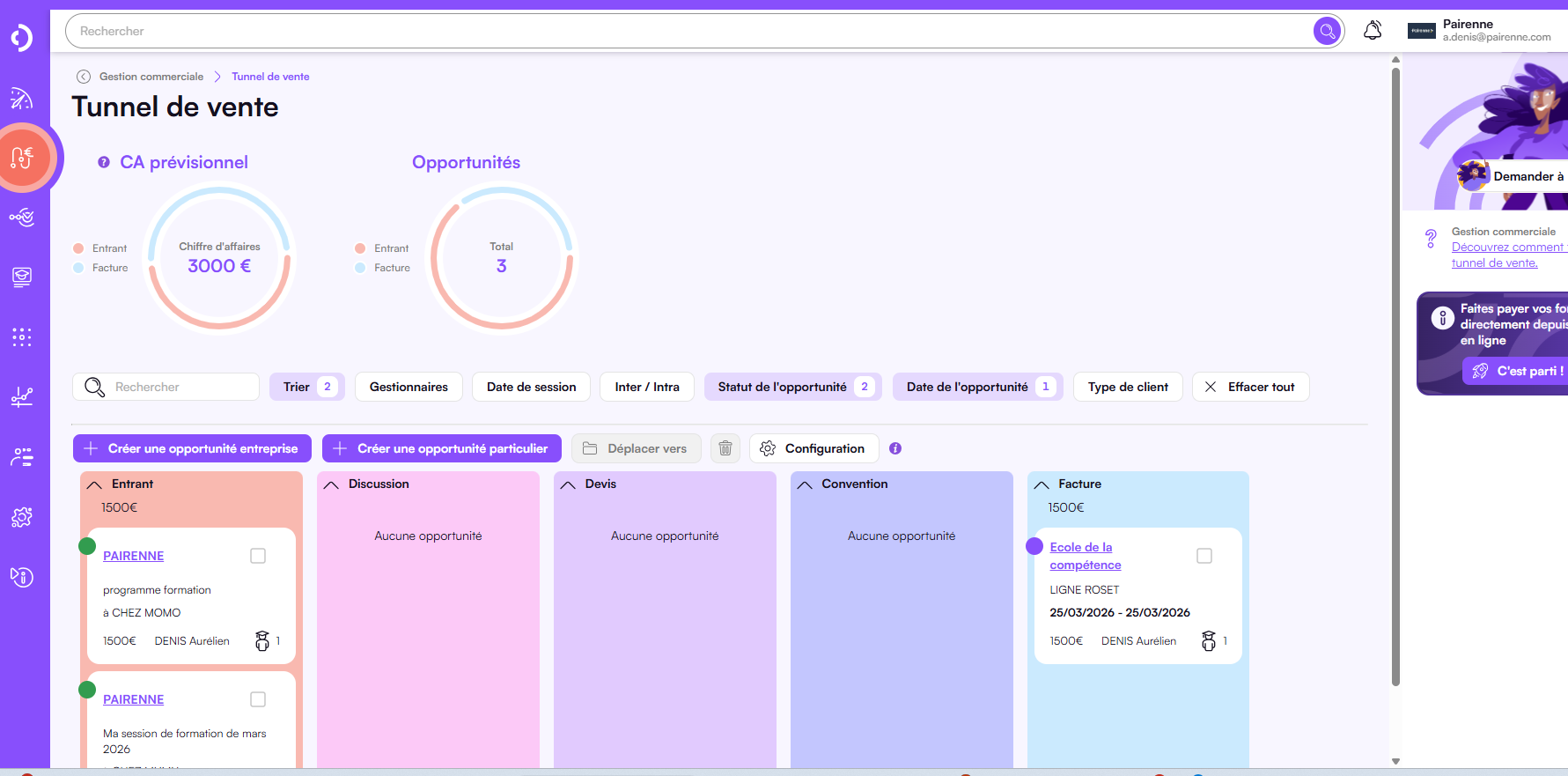Viewport: 1568px width, 776px height.
Task: Click the back arrow in breadcrumb
Action: point(84,77)
